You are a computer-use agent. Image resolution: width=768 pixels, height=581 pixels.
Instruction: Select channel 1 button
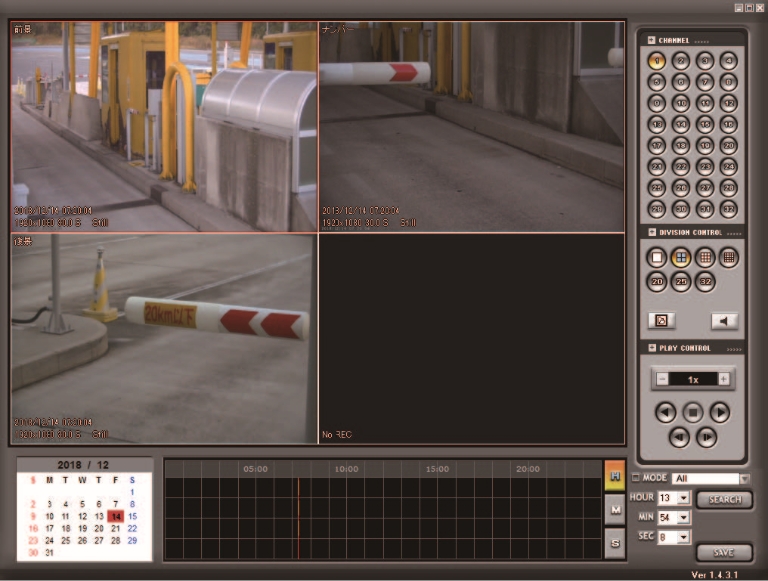[657, 61]
